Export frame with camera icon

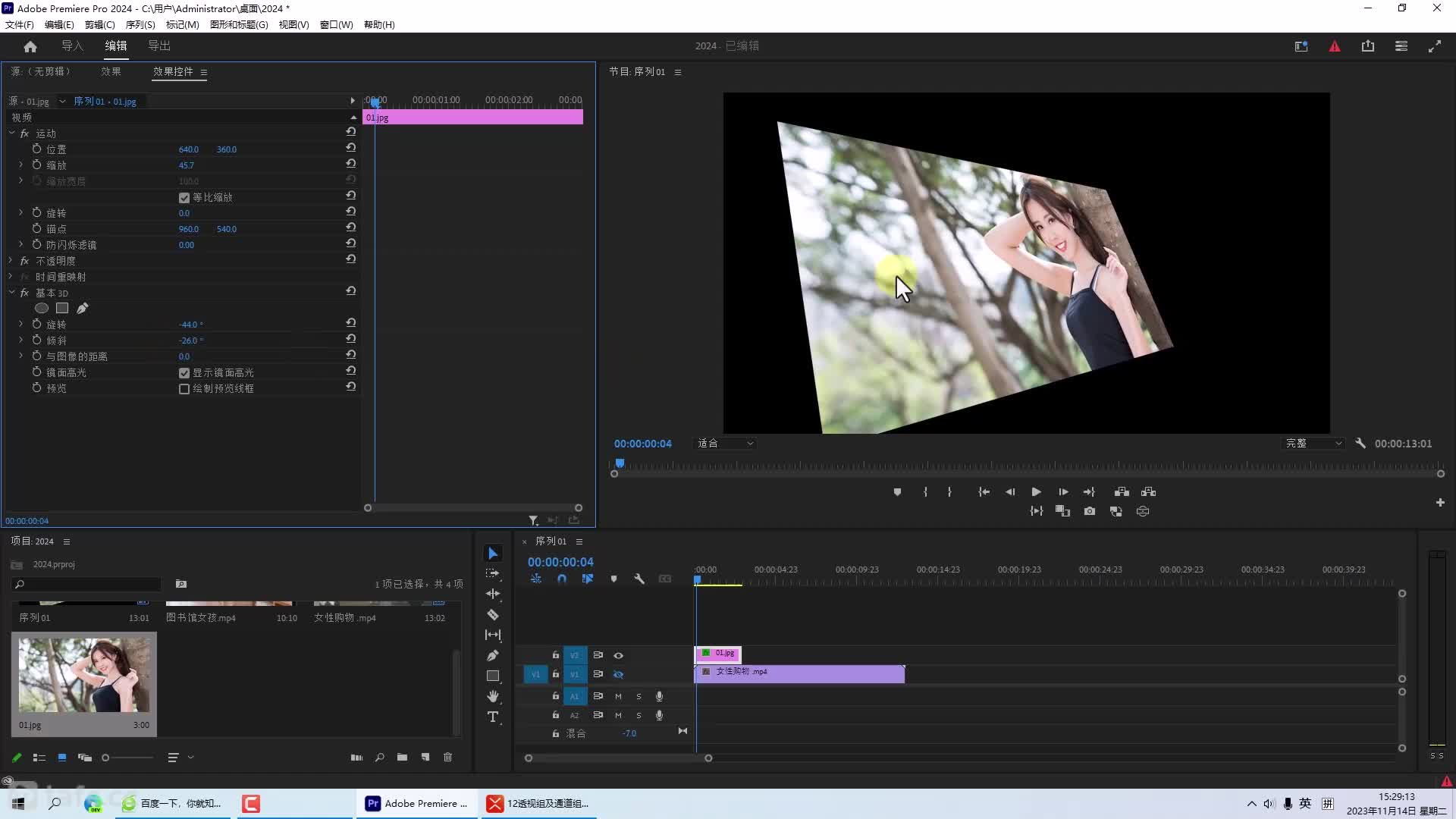point(1090,511)
